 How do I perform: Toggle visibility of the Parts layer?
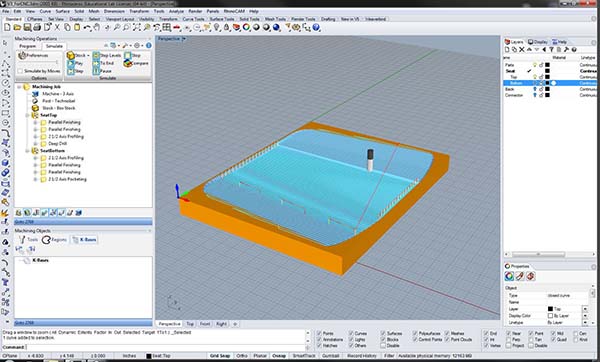tap(535, 65)
